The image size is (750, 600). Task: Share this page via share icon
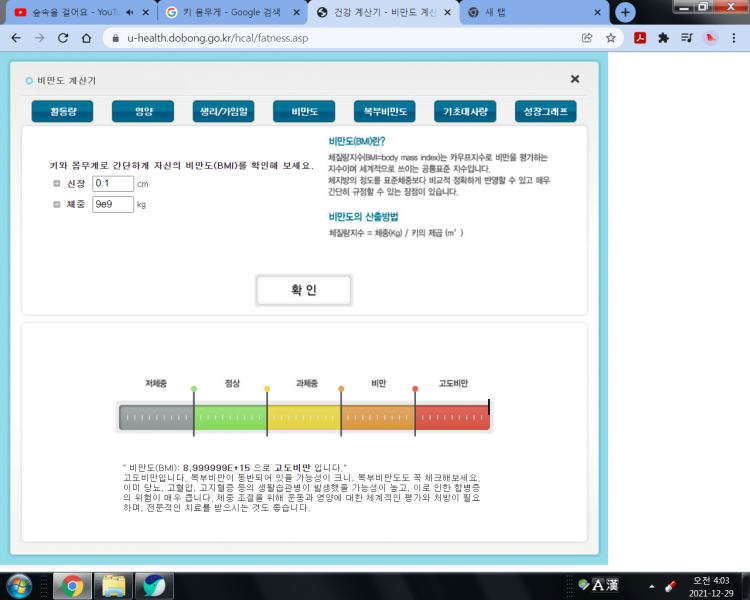tap(587, 38)
